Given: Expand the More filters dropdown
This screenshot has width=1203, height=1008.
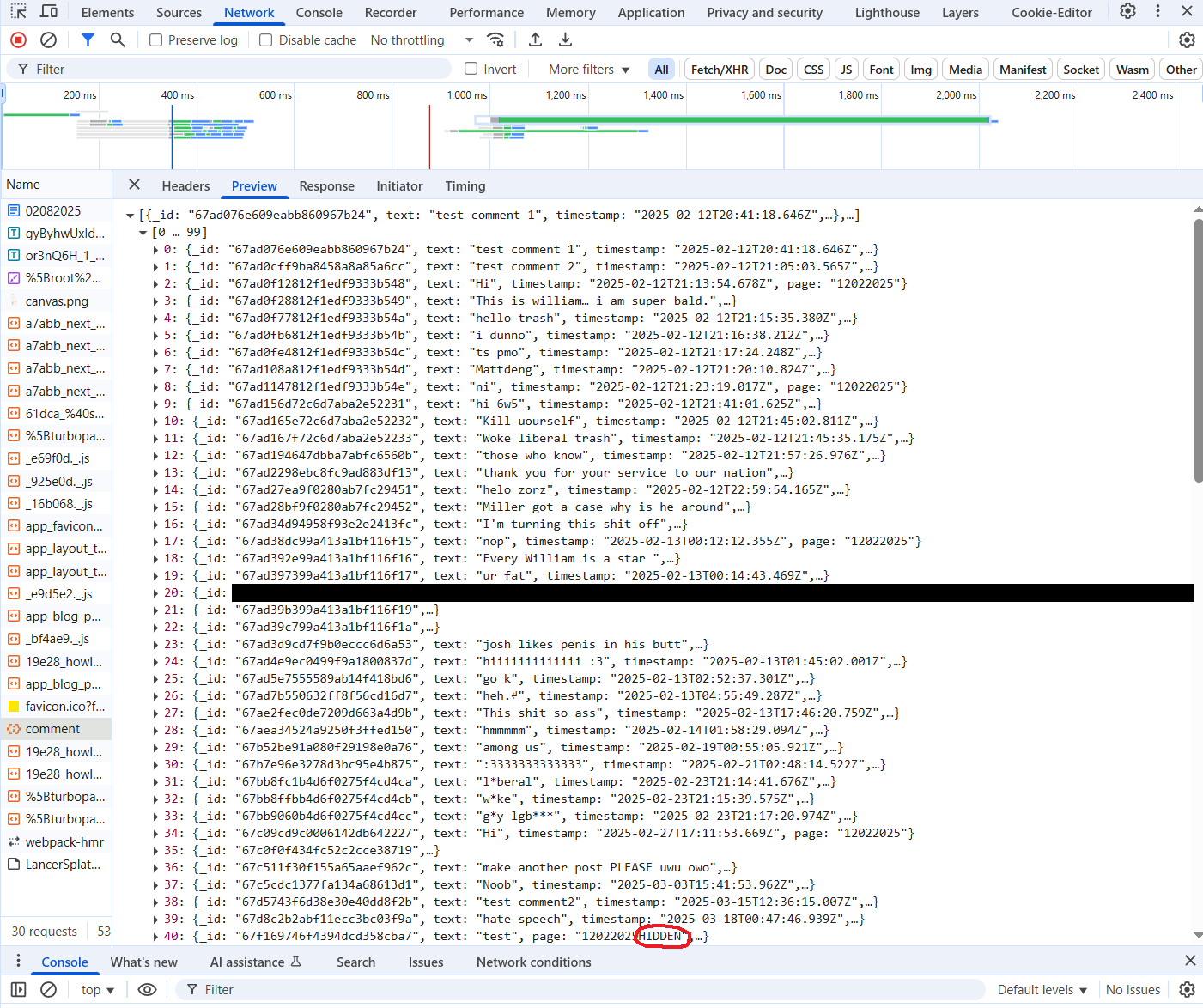Looking at the screenshot, I should click(x=589, y=70).
